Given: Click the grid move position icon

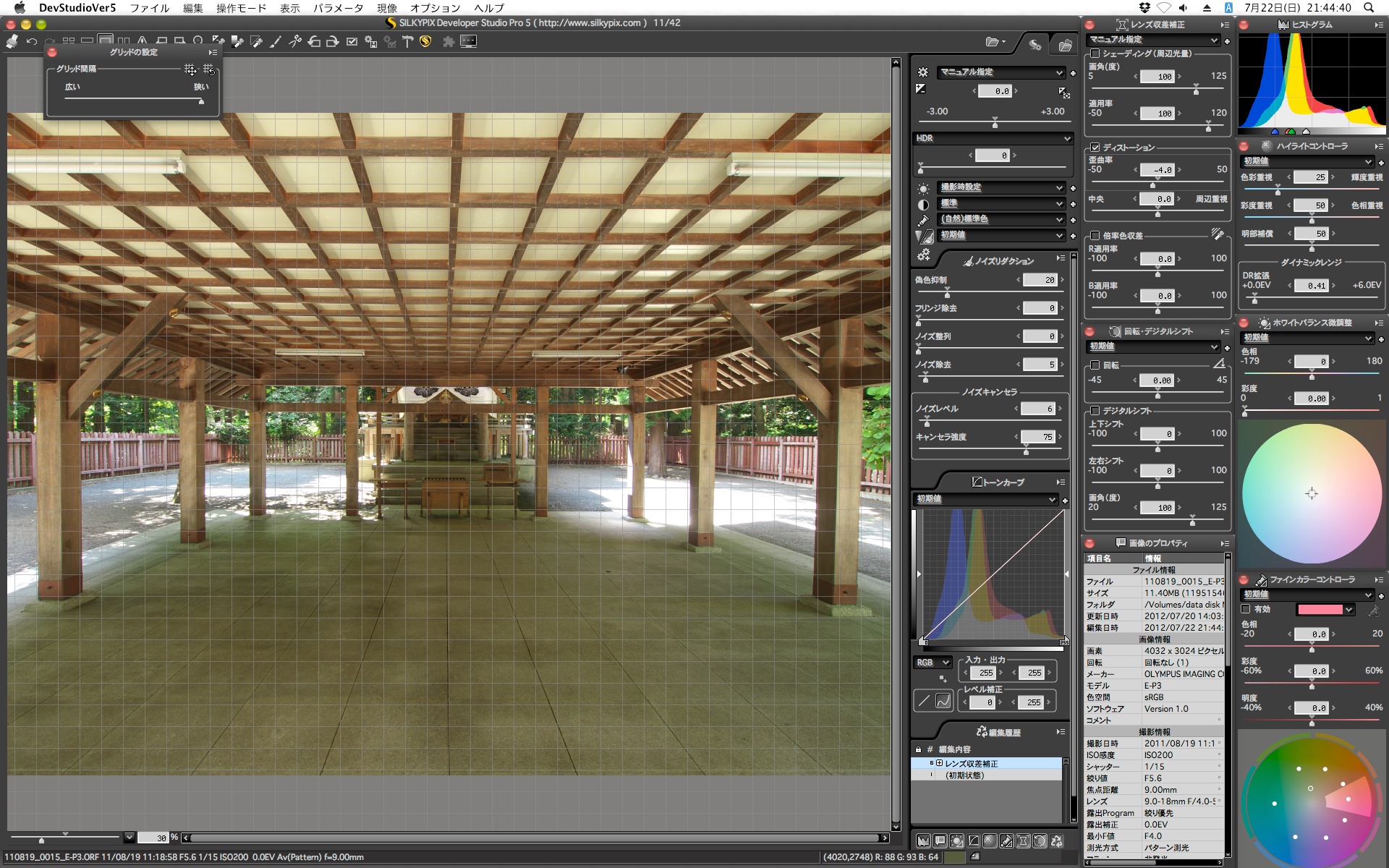Looking at the screenshot, I should pos(190,69).
